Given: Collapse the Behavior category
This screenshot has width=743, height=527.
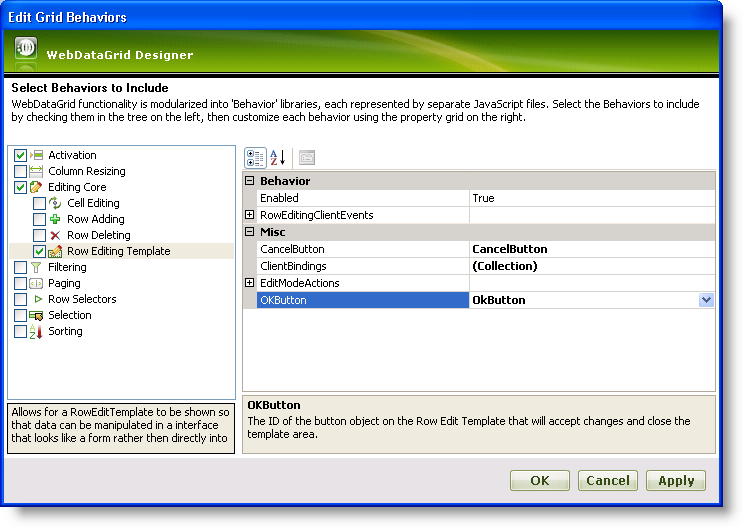Looking at the screenshot, I should tap(250, 181).
